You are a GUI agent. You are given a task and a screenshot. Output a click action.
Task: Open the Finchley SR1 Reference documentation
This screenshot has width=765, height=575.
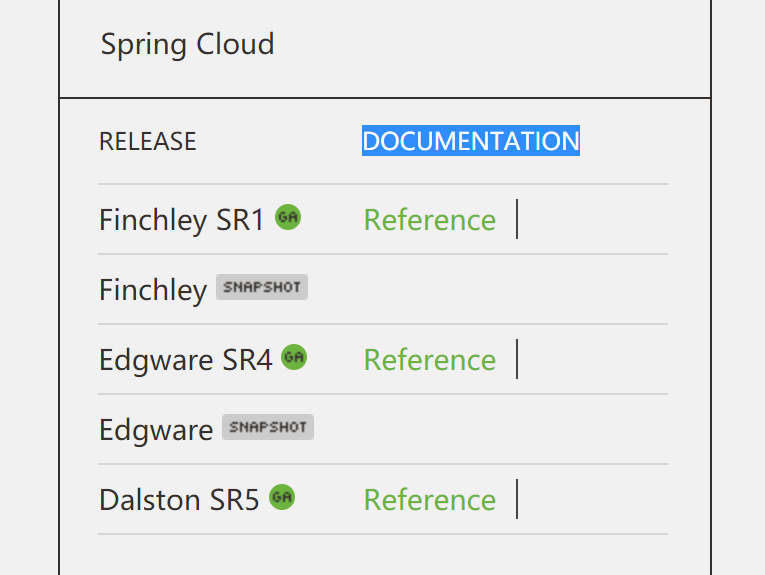pos(430,220)
